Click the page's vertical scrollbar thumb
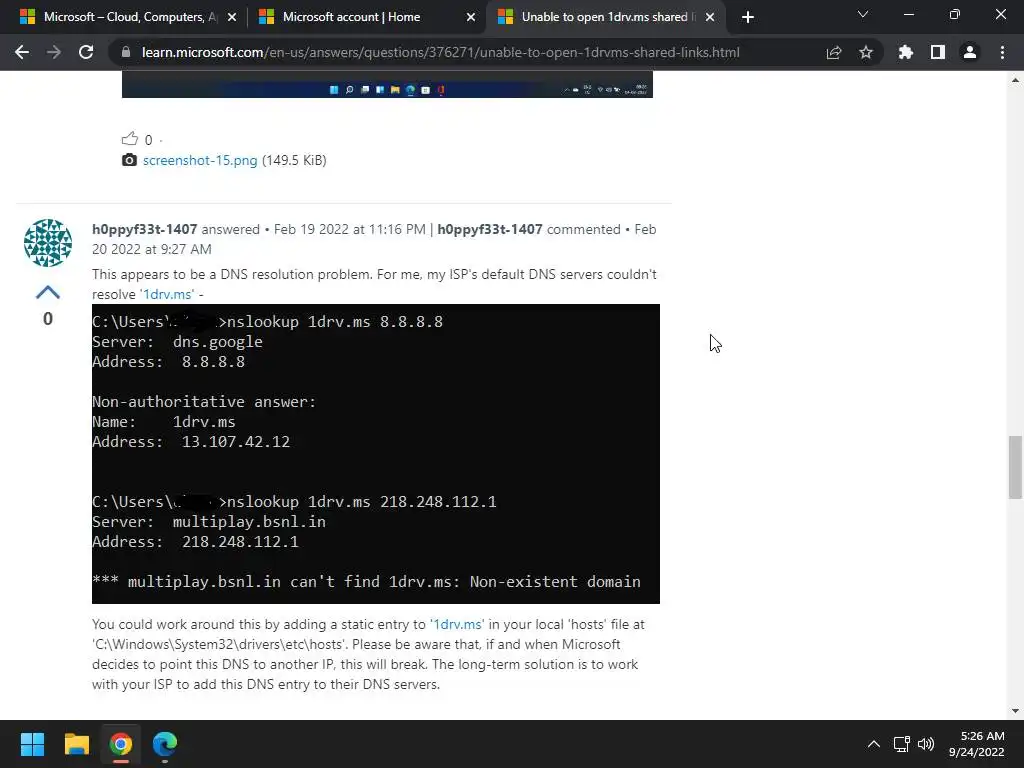Screen dimensions: 1024x768 (1015, 467)
